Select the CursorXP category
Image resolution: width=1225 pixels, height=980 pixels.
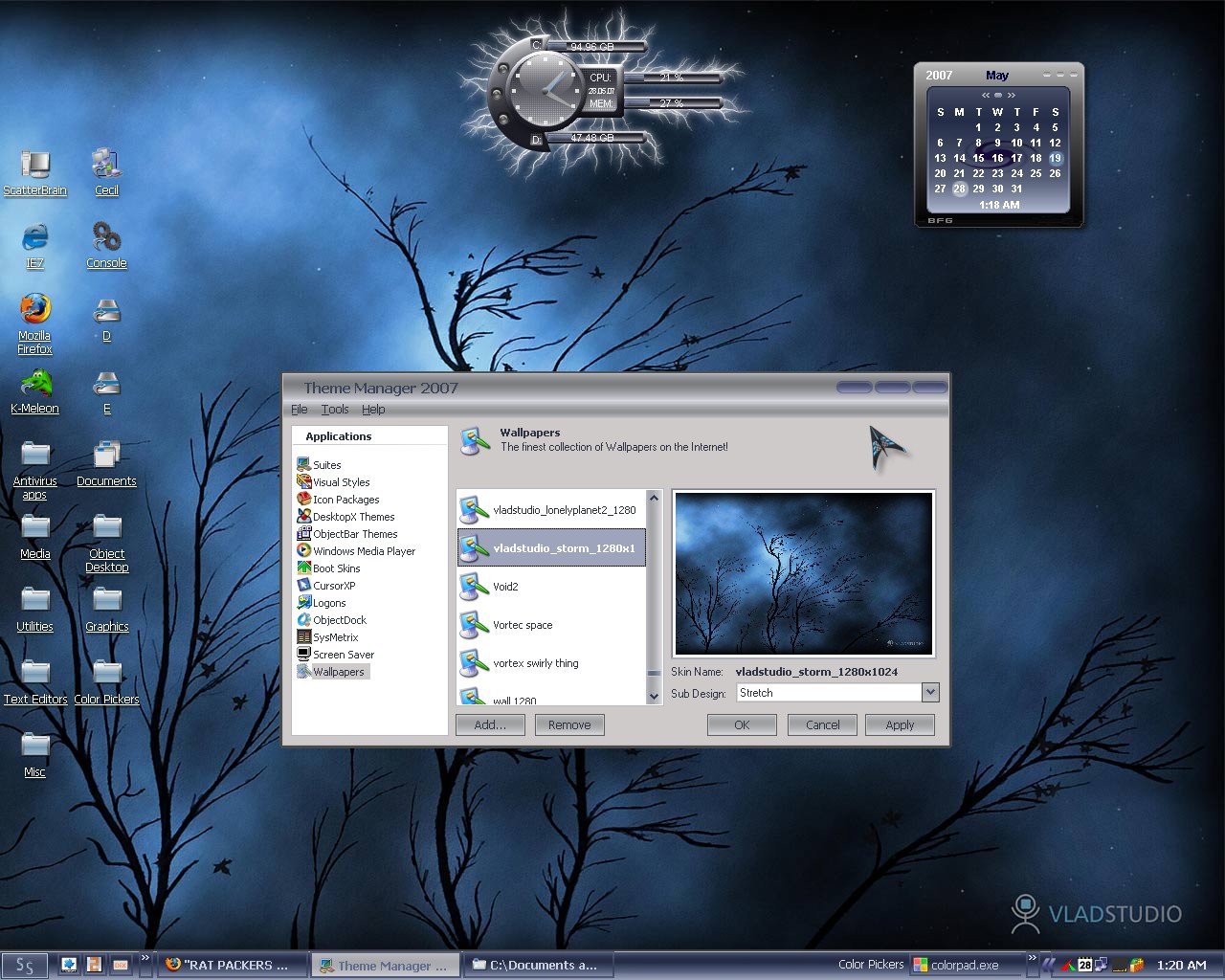(326, 586)
